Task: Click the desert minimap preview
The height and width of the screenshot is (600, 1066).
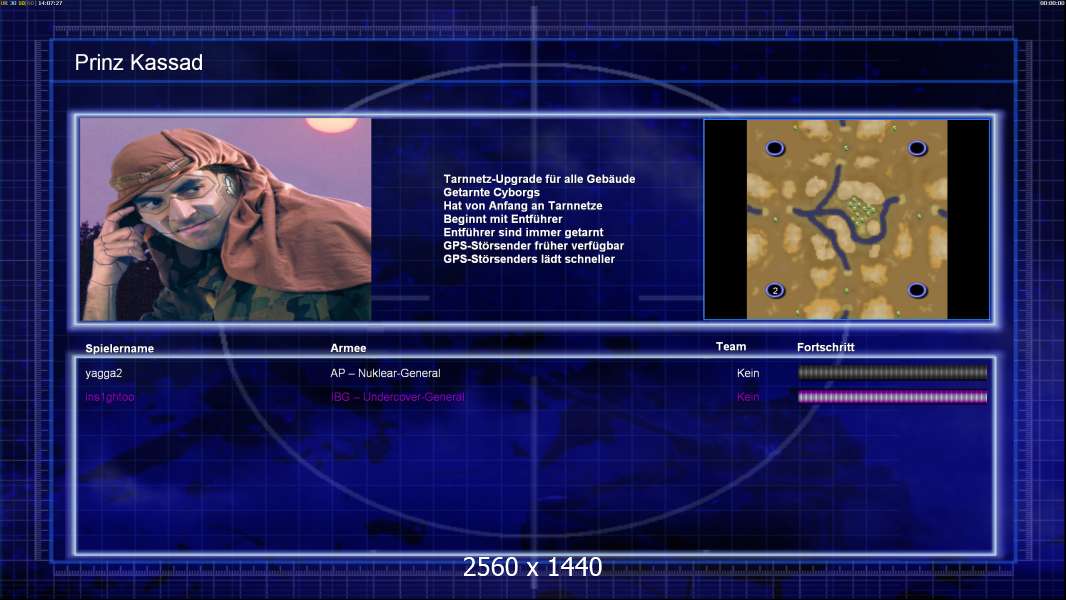Action: [x=846, y=219]
